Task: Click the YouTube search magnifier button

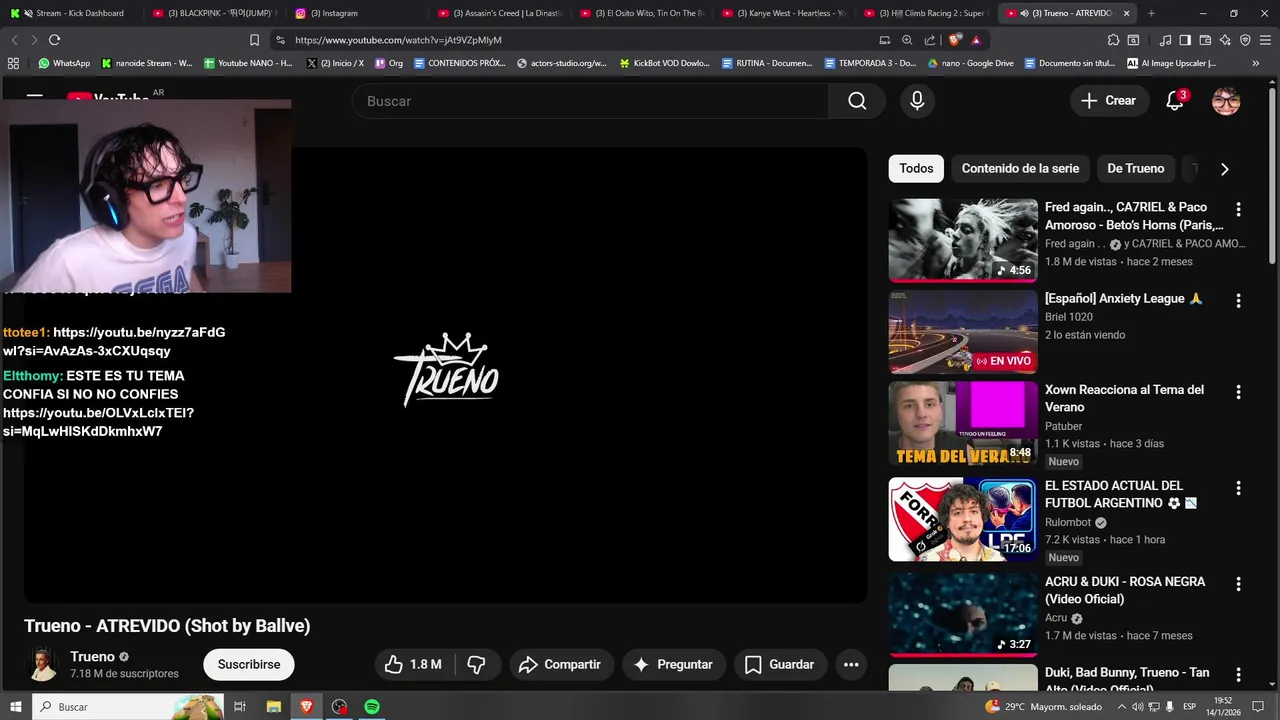Action: point(857,101)
